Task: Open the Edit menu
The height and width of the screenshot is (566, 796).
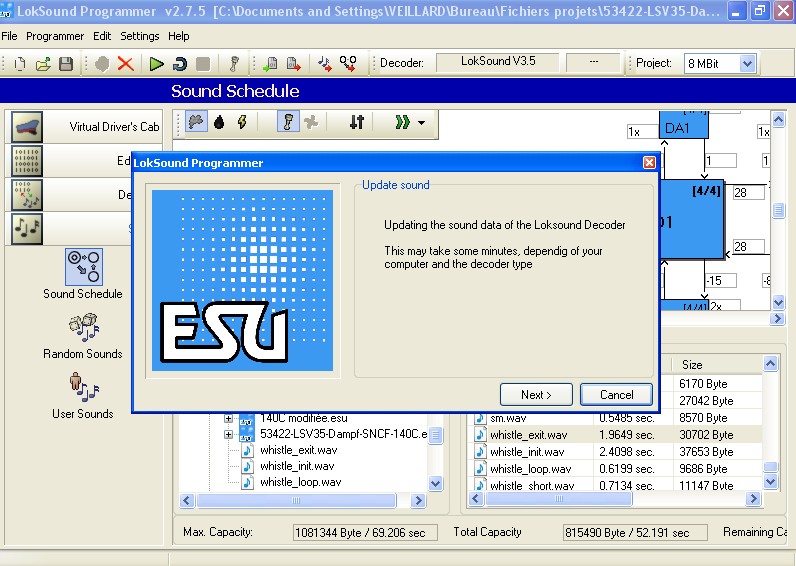Action: 102,36
